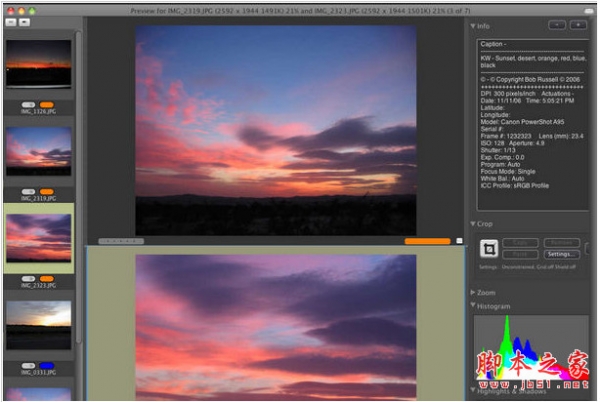The image size is (600, 402).
Task: Click the histogram graph
Action: click(531, 347)
